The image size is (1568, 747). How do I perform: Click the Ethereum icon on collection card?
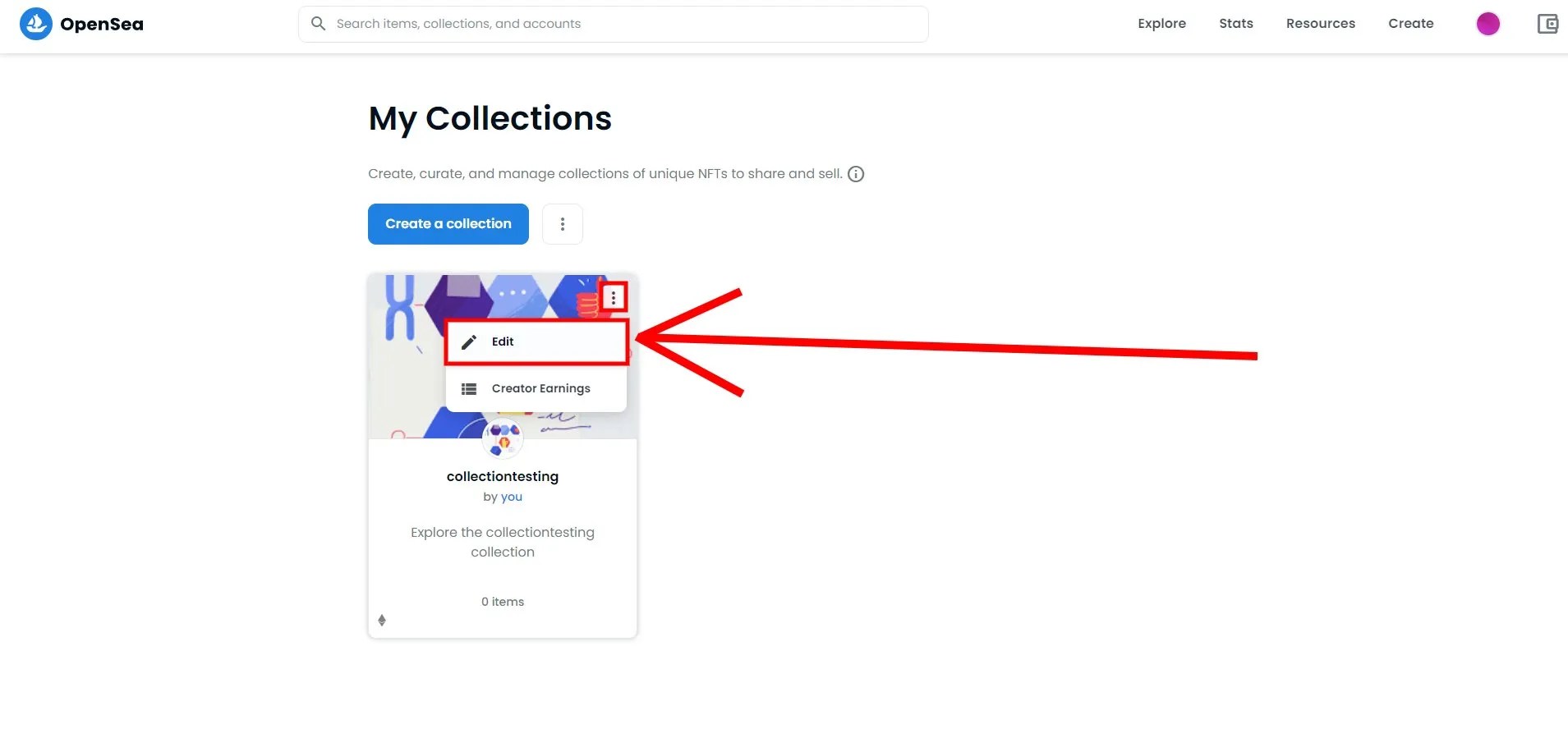tap(382, 621)
